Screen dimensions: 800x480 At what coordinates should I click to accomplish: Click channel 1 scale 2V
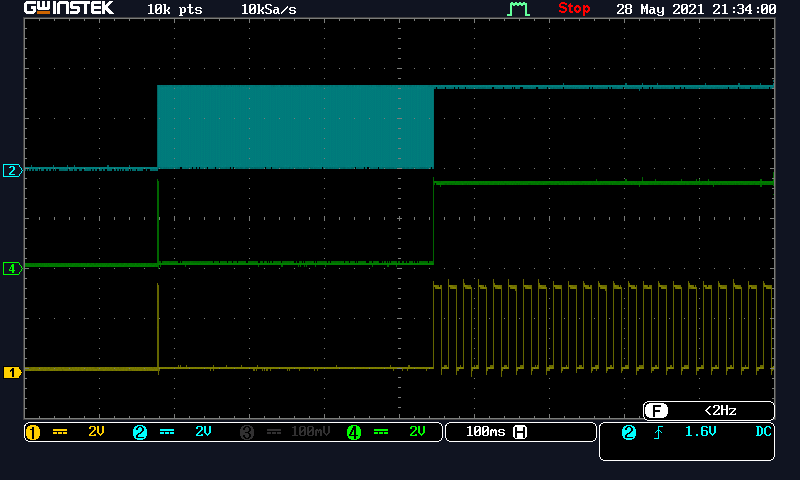pos(96,432)
